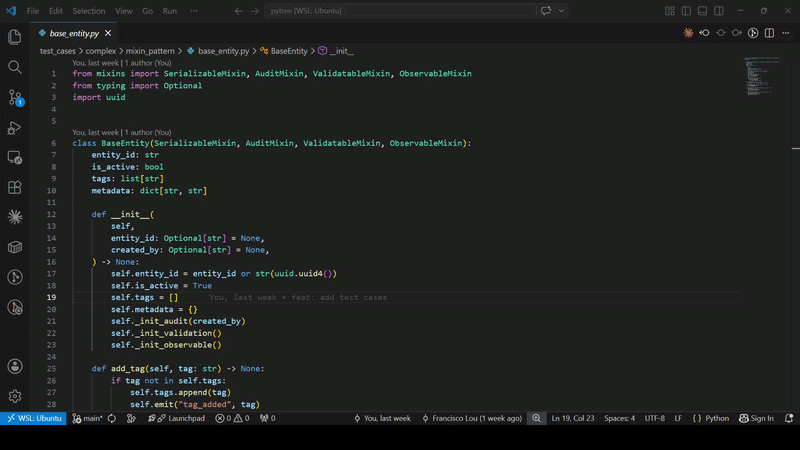Open the Run and Debug view

coord(15,127)
